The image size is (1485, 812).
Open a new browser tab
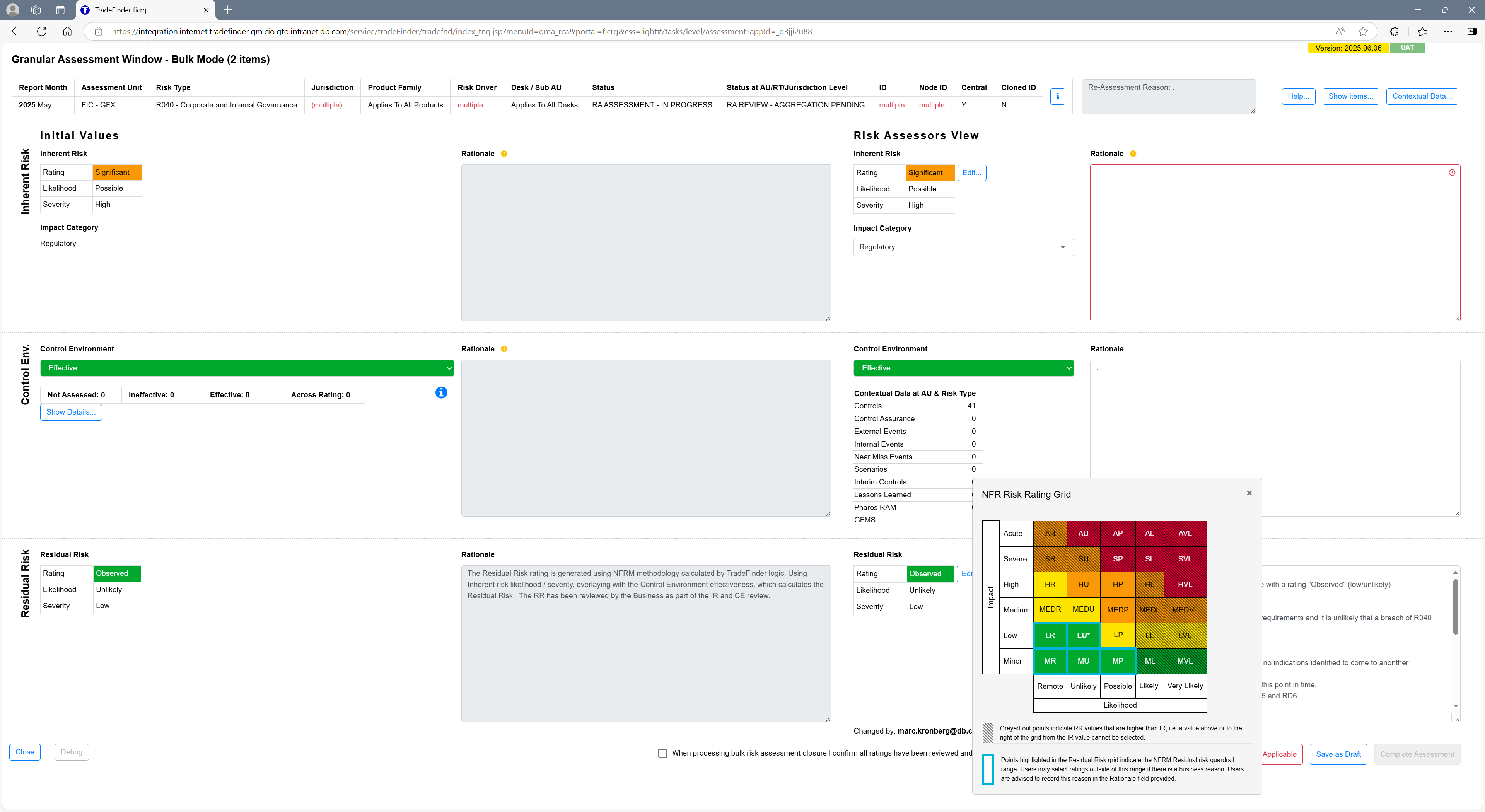[x=228, y=10]
